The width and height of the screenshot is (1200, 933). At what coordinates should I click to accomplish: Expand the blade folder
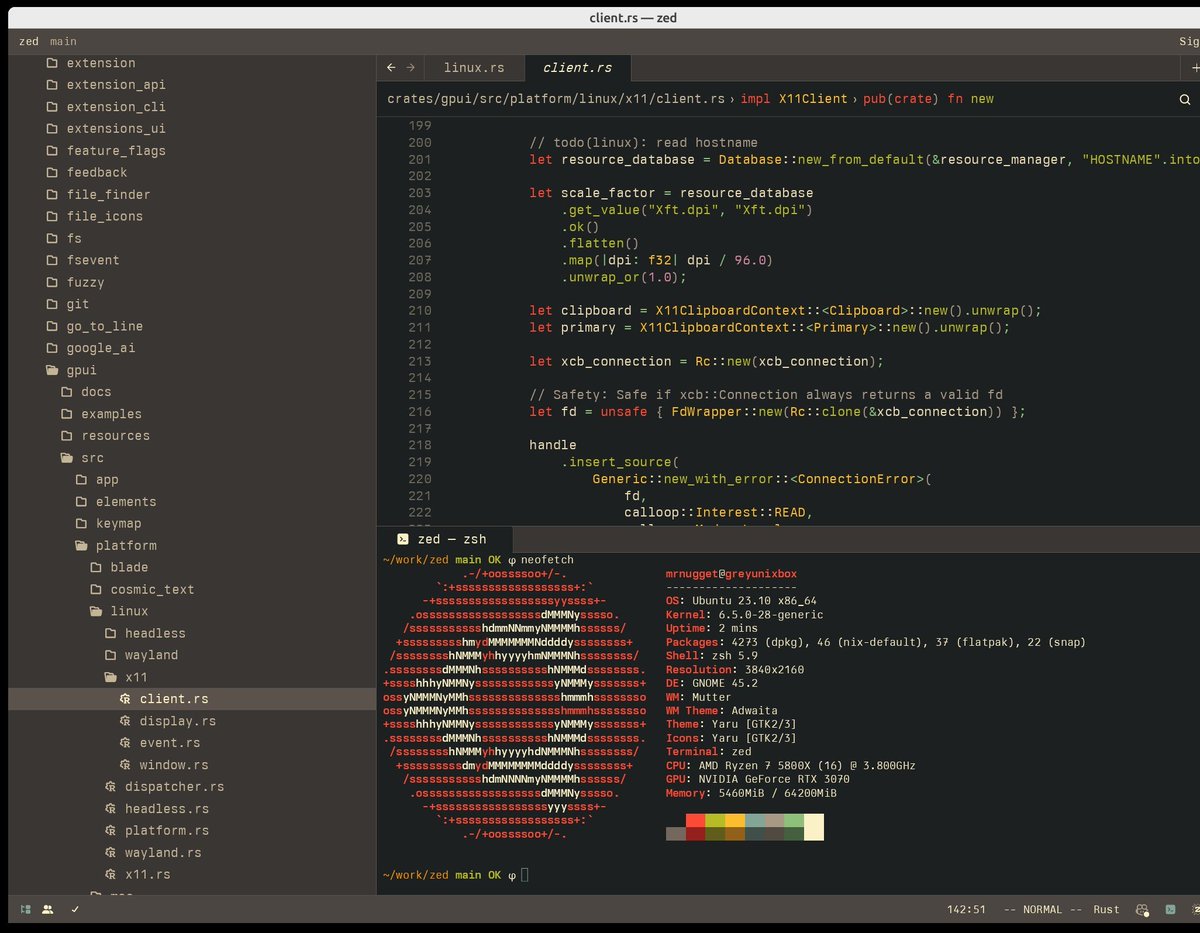192,567
